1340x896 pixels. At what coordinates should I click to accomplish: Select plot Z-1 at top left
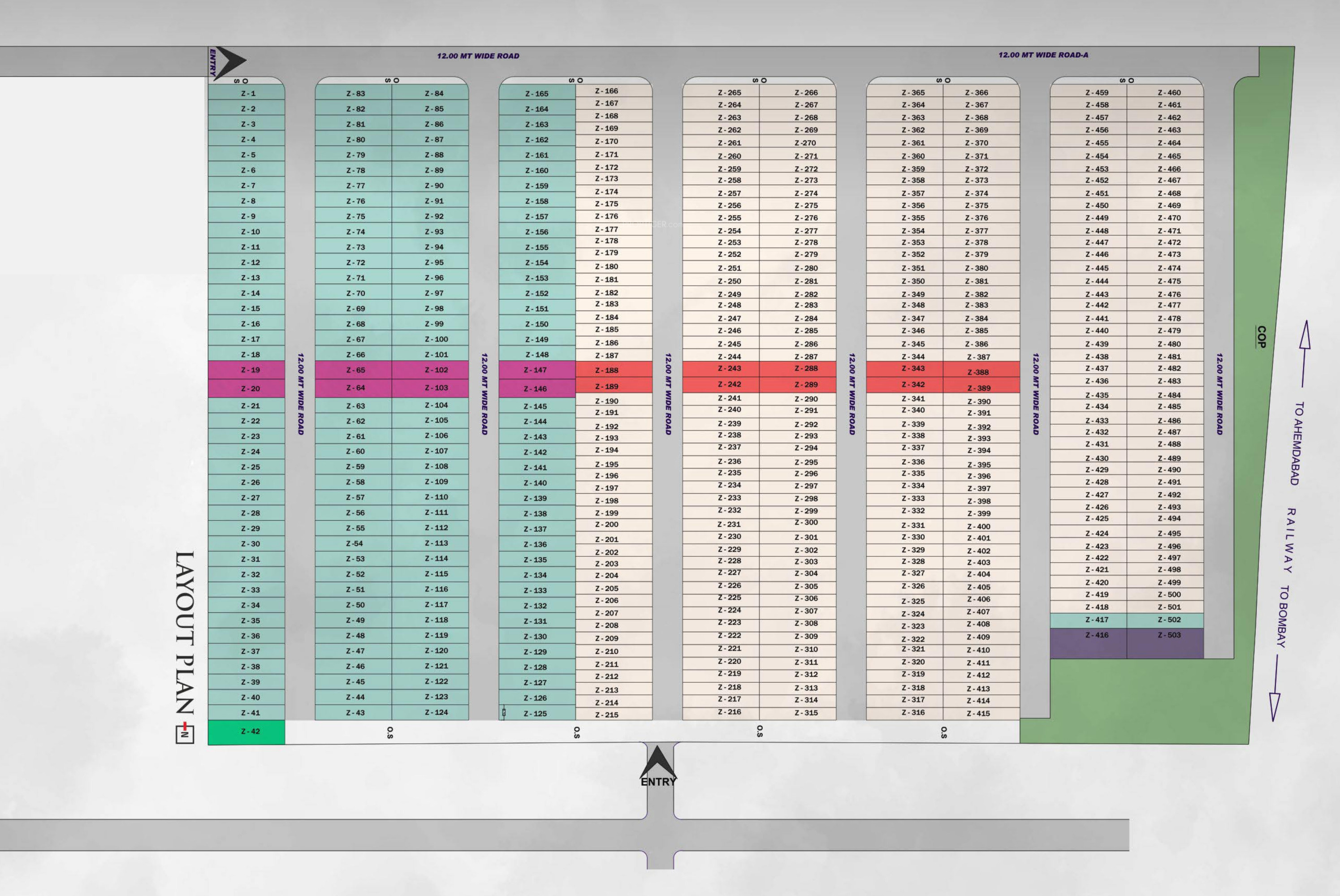pyautogui.click(x=246, y=93)
